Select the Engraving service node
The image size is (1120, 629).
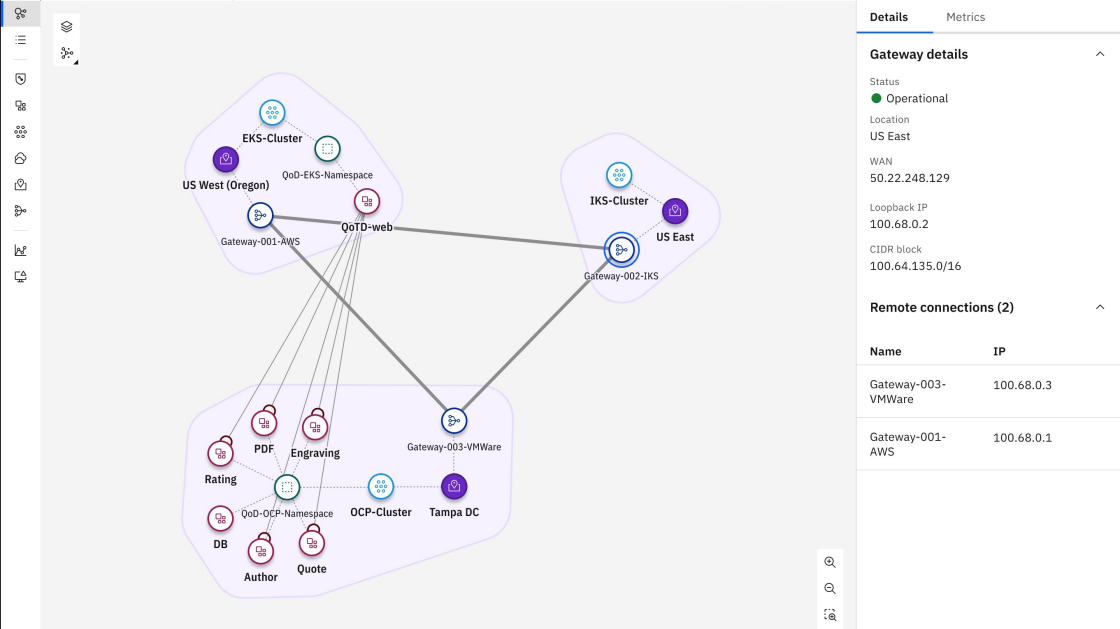[315, 427]
